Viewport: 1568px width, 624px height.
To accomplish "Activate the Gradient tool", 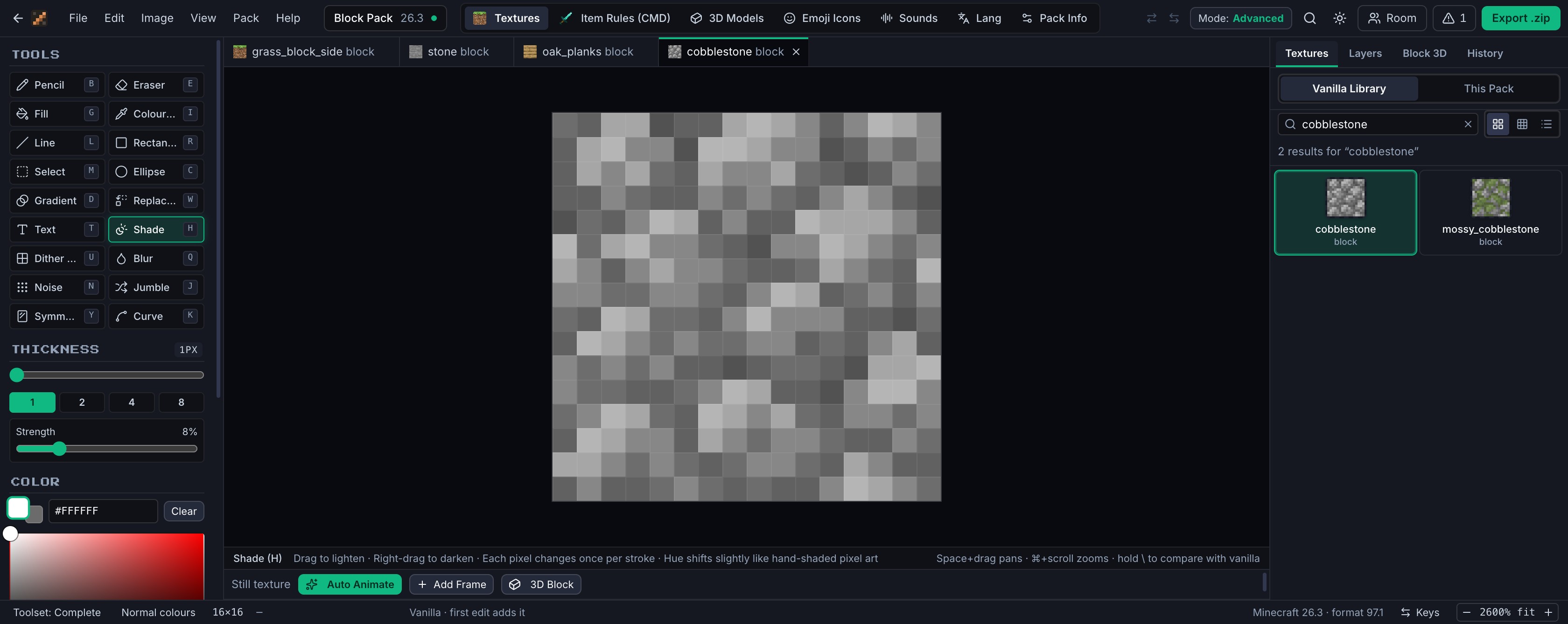I will click(57, 200).
